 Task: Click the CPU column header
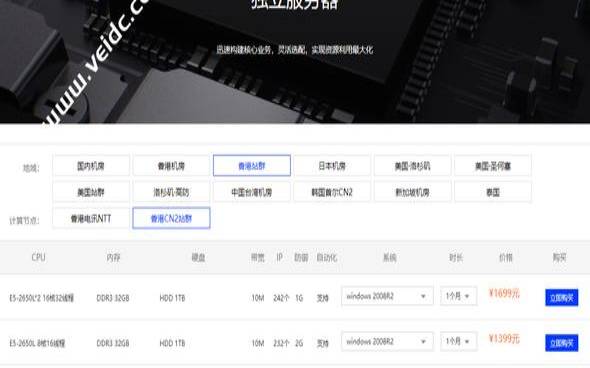coord(38,257)
